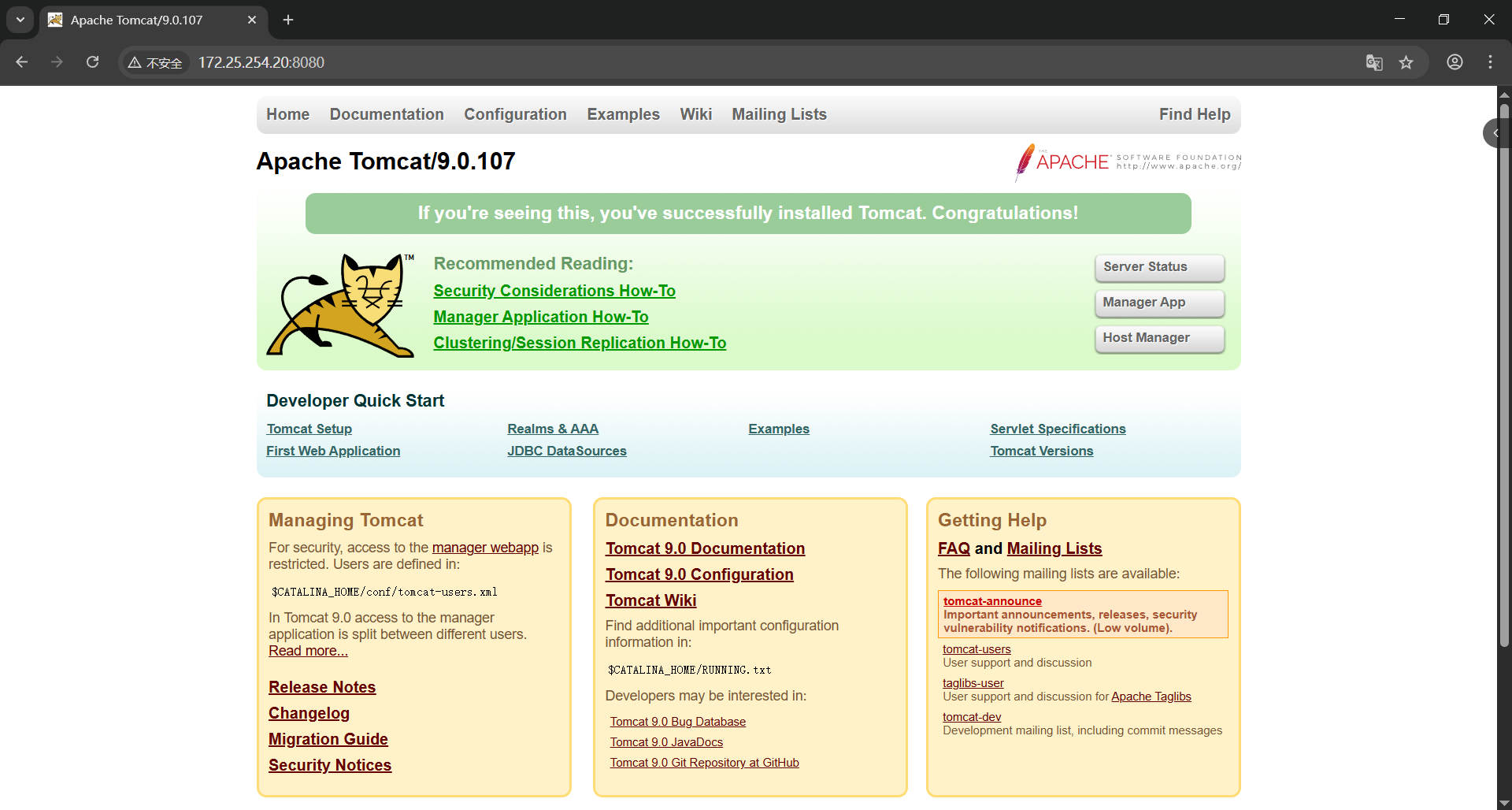Open Manager Application How-To link
Screen dimensions: 1512x810
(541, 317)
